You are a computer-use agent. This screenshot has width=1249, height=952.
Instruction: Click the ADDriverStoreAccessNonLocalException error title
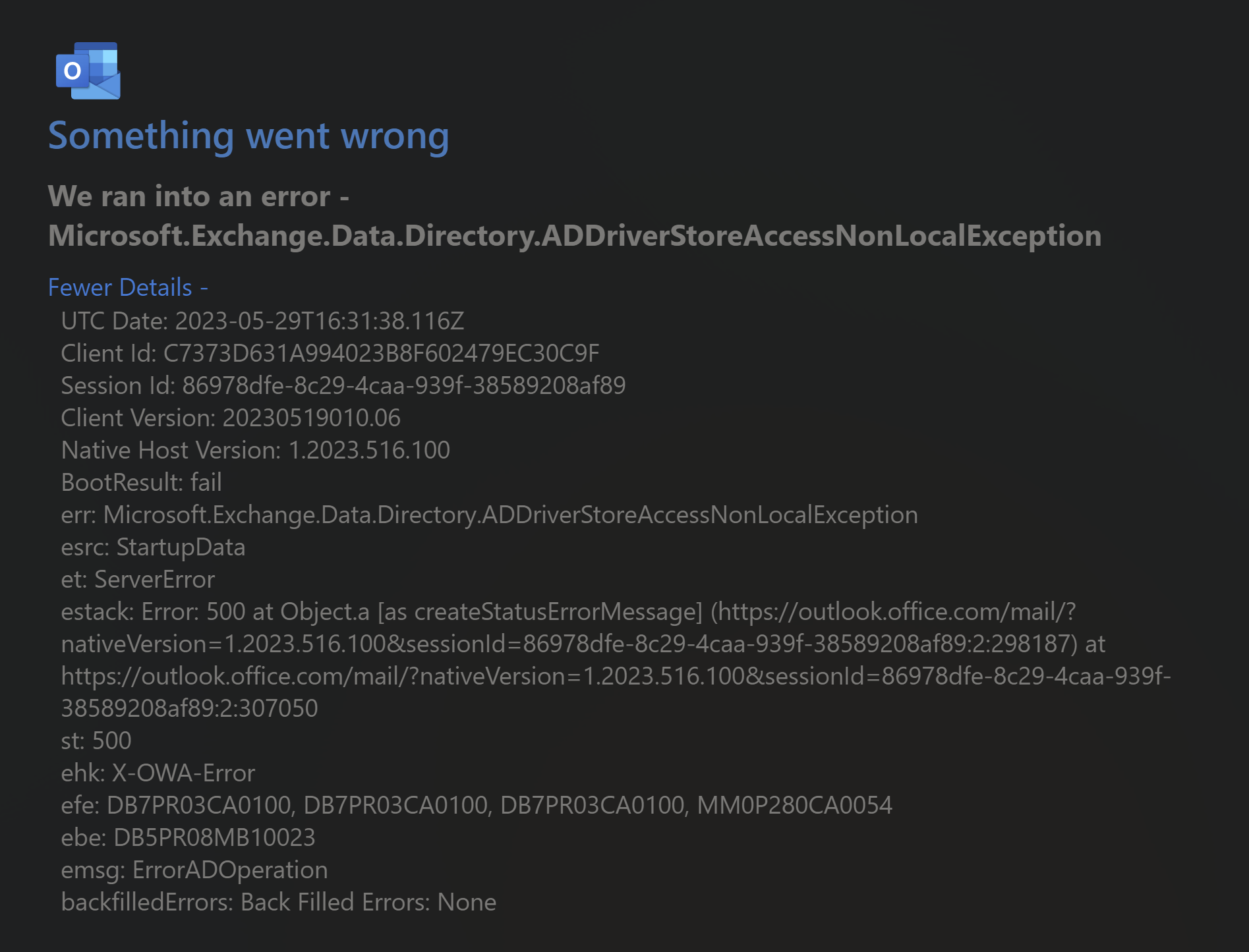(573, 237)
